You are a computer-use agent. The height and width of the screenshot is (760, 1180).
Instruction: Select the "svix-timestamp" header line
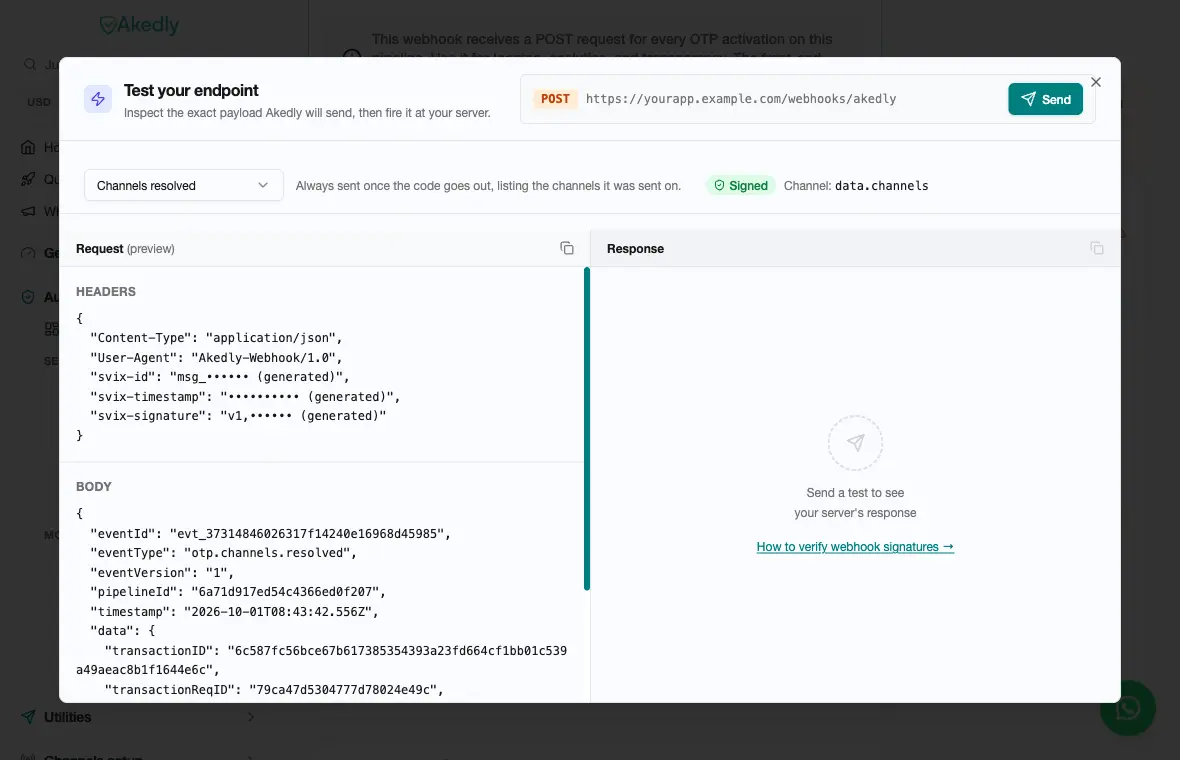point(245,397)
